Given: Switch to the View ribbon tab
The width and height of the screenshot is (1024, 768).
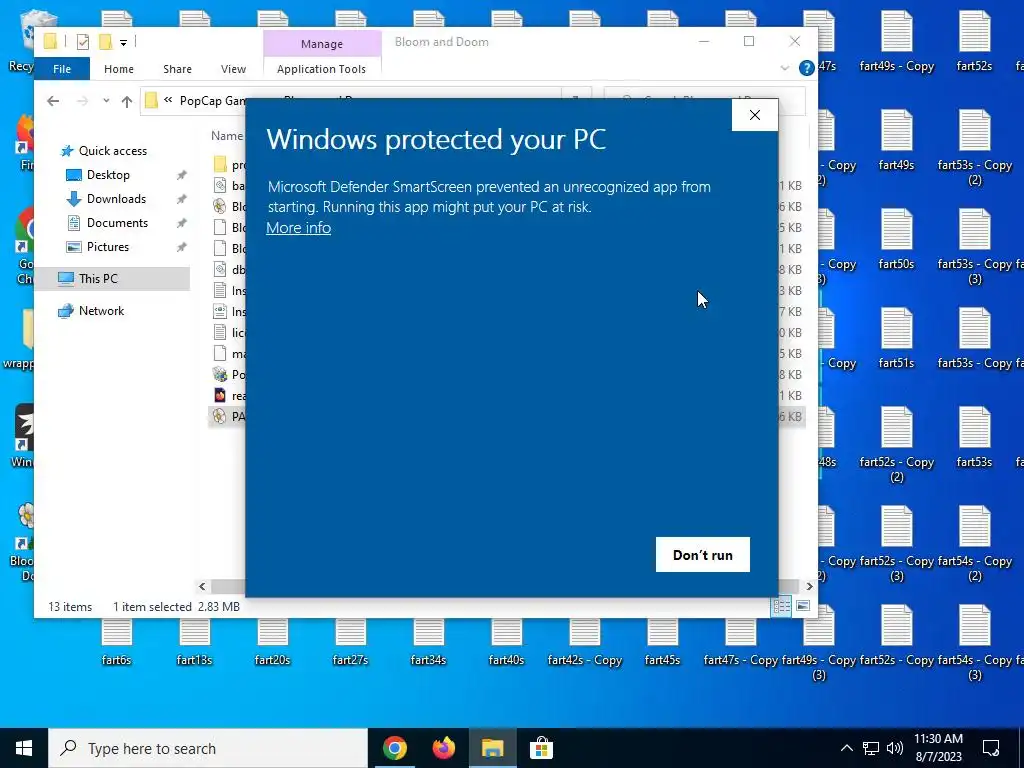Looking at the screenshot, I should coord(233,69).
